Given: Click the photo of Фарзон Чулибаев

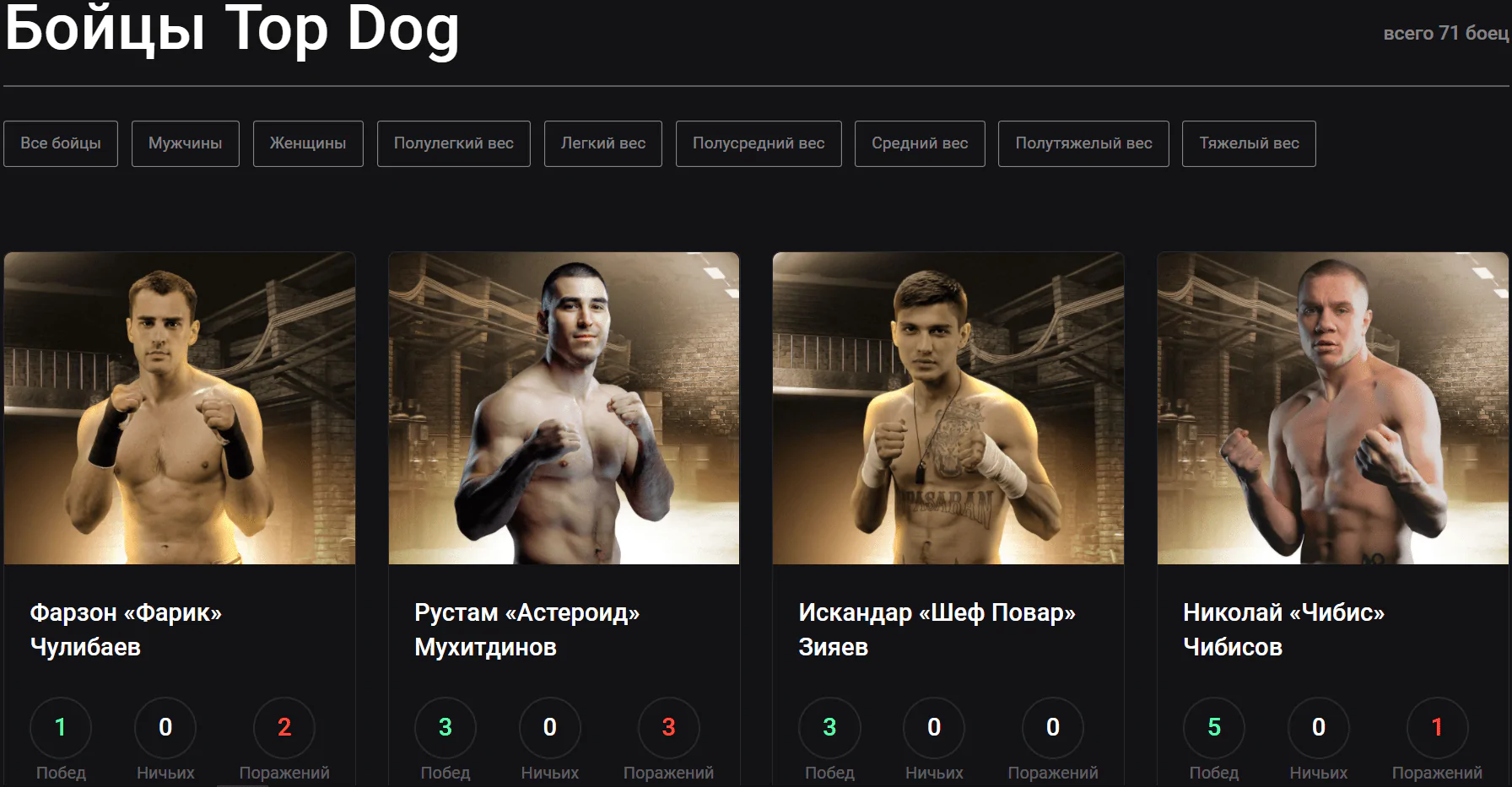Looking at the screenshot, I should point(179,409).
